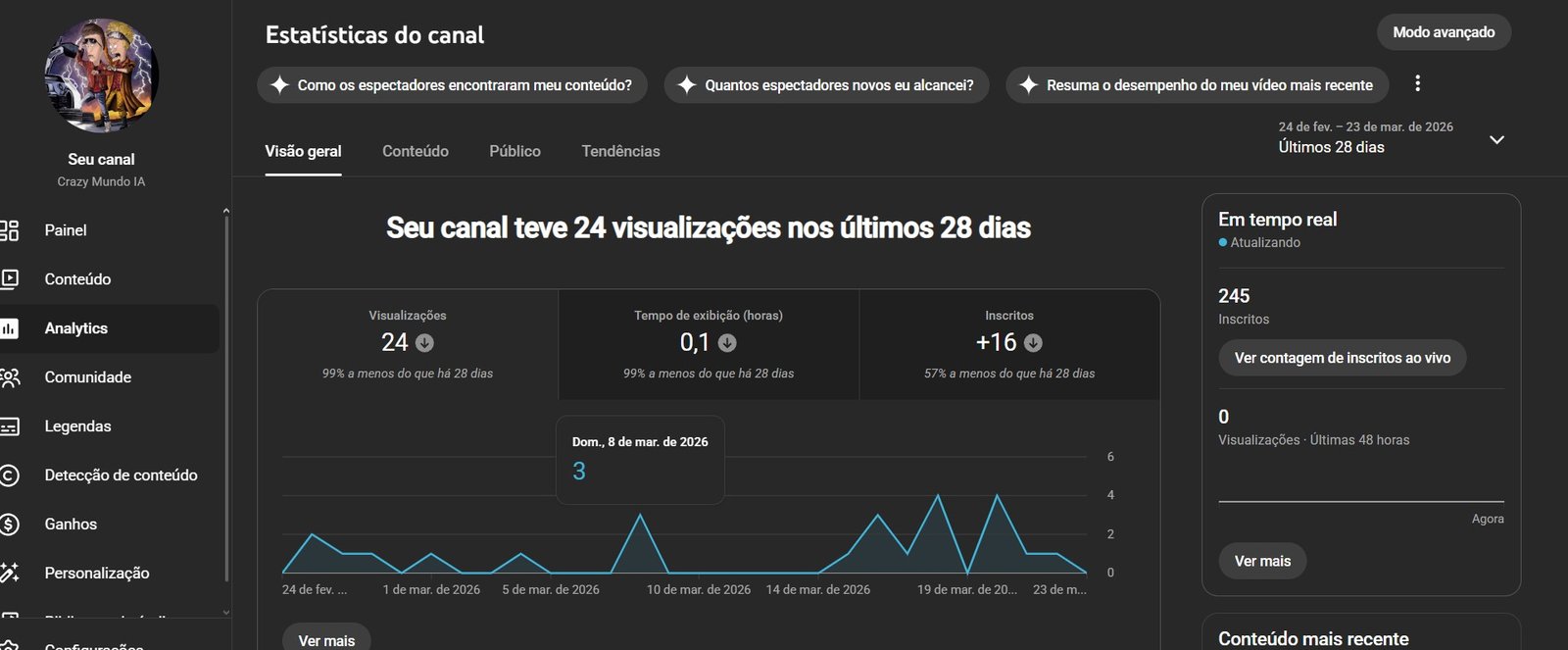Screen dimensions: 1568x650
Task: Select the Visualizações metric card
Action: (x=408, y=344)
